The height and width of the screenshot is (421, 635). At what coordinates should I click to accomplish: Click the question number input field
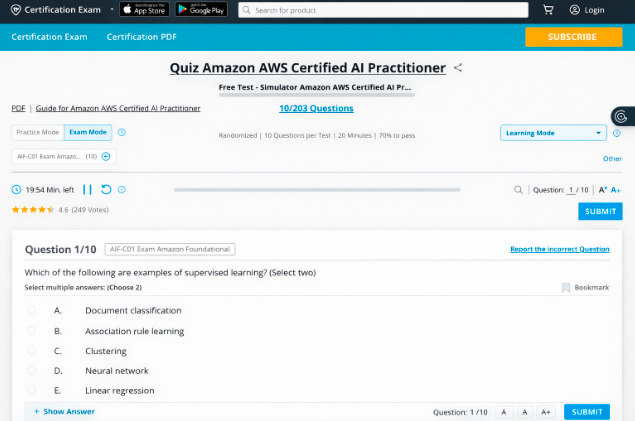coord(571,189)
